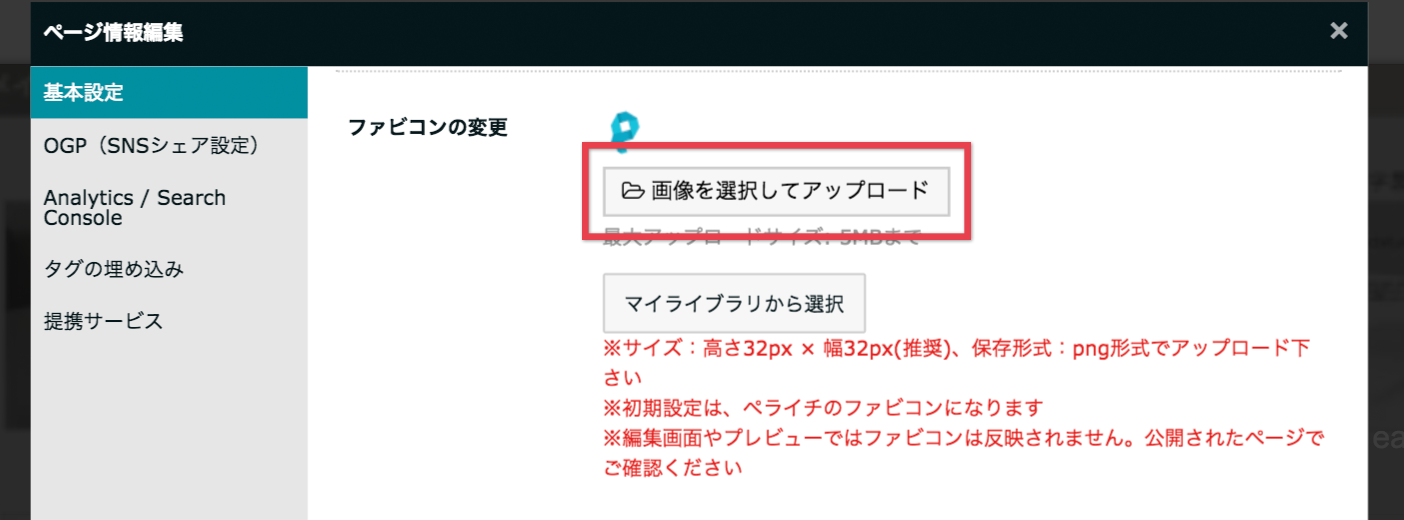Close the ページ情報編集 dialog with X

point(1339,31)
